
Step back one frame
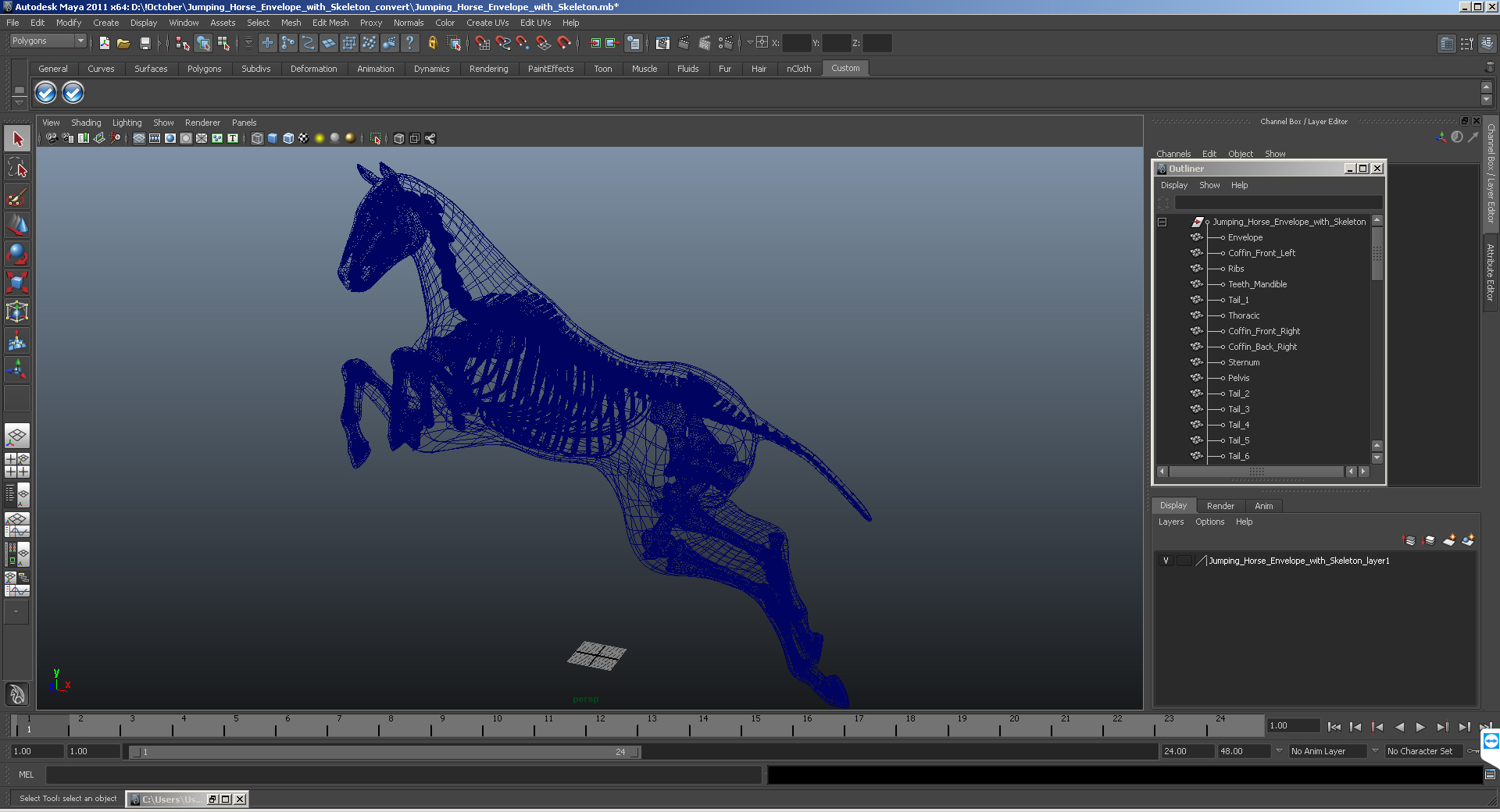click(x=1355, y=726)
